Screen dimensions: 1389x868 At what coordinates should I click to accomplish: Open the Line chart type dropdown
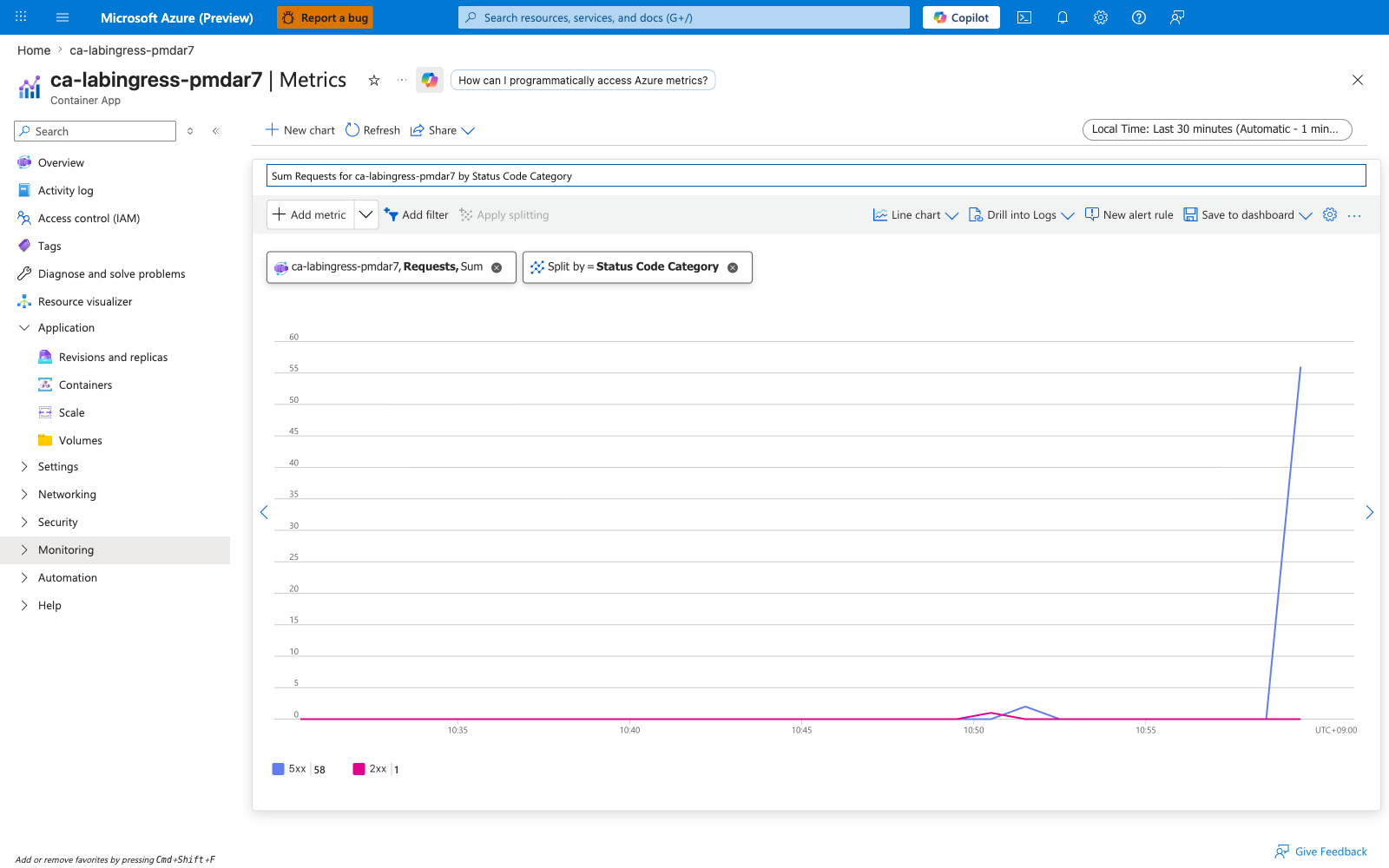point(916,215)
